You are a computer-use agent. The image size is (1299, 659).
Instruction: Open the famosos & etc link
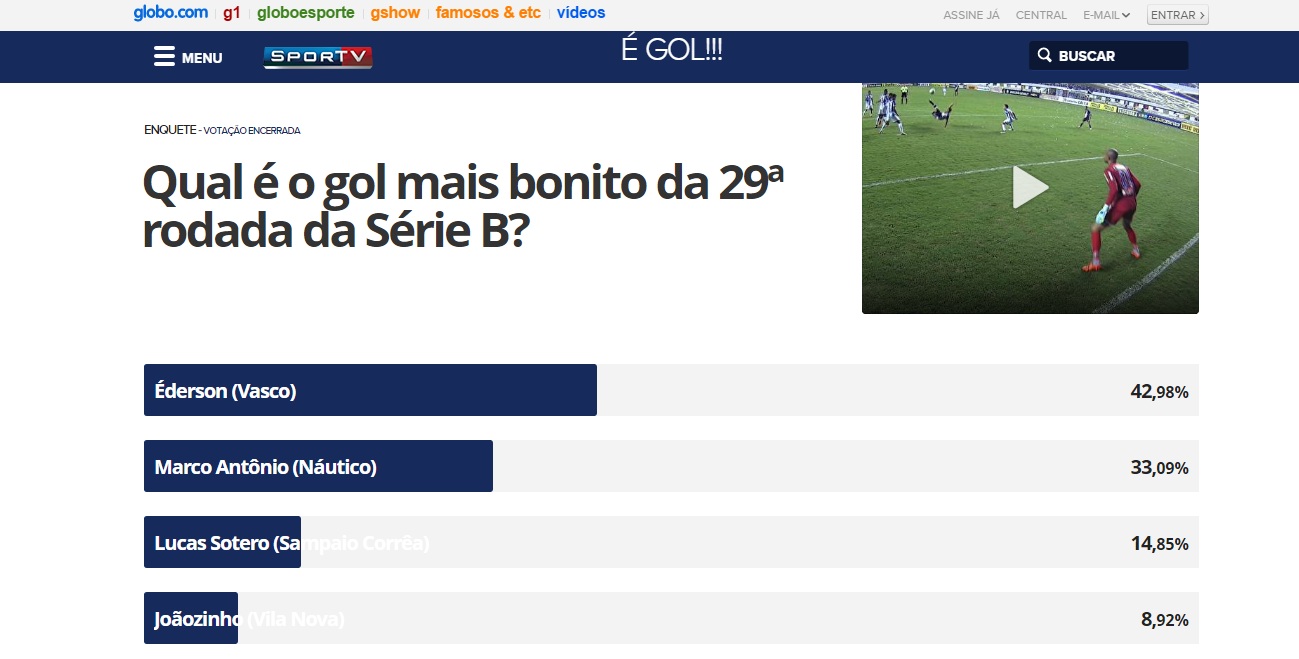click(488, 13)
